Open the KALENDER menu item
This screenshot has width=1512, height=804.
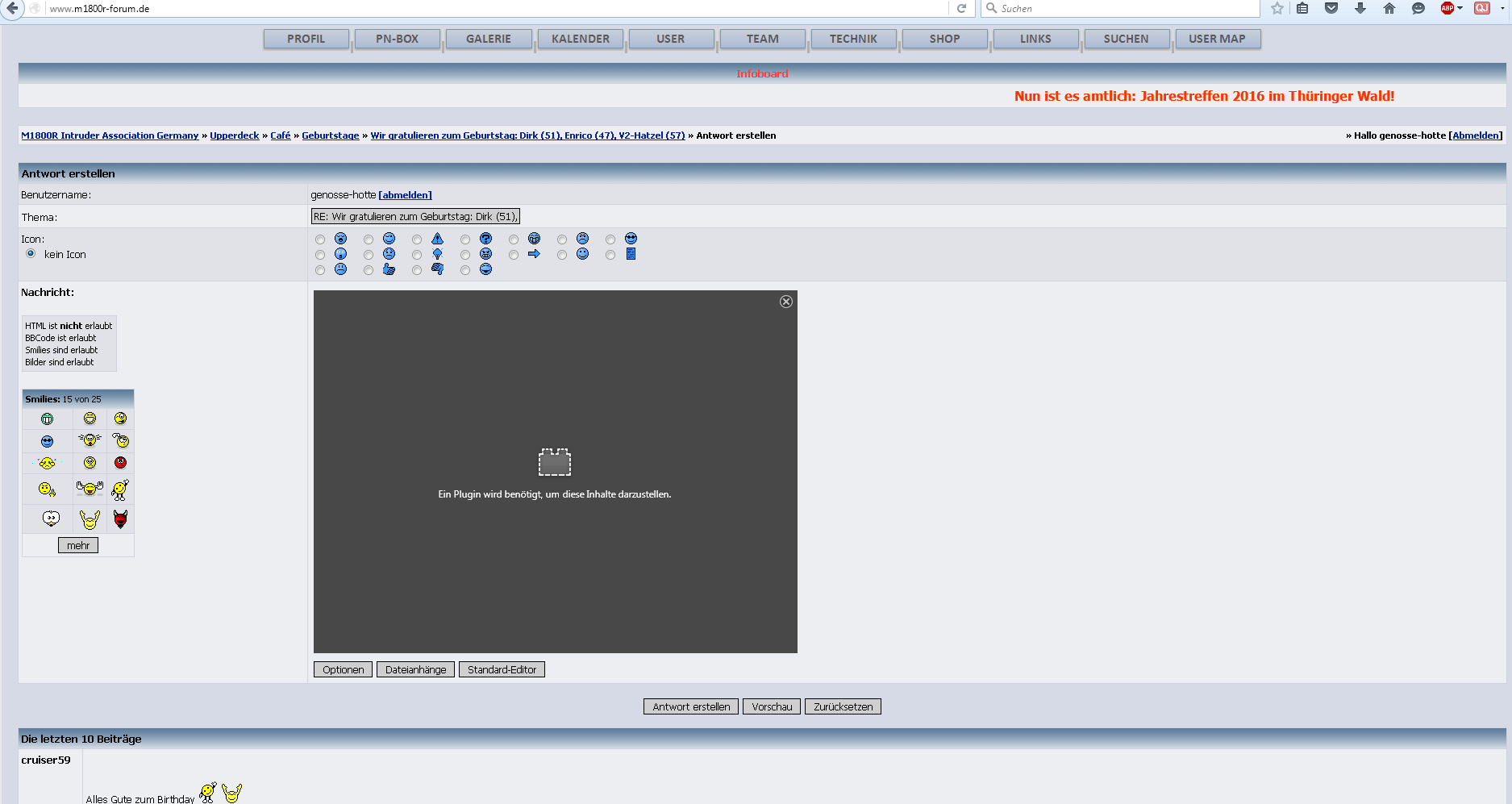(x=581, y=39)
